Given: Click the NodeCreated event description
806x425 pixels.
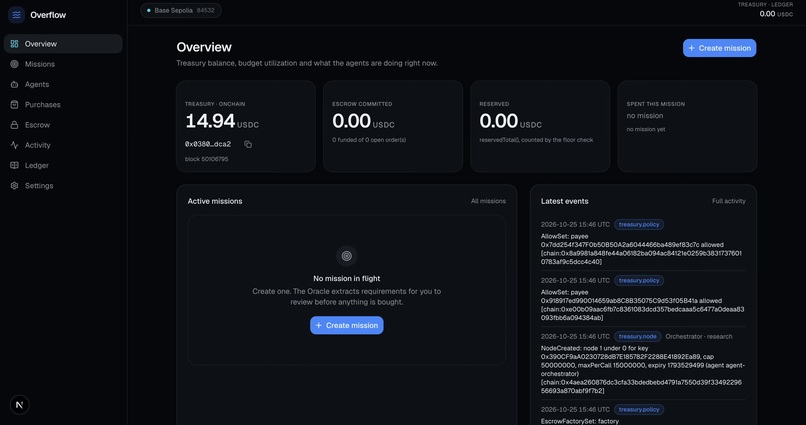Looking at the screenshot, I should [643, 369].
